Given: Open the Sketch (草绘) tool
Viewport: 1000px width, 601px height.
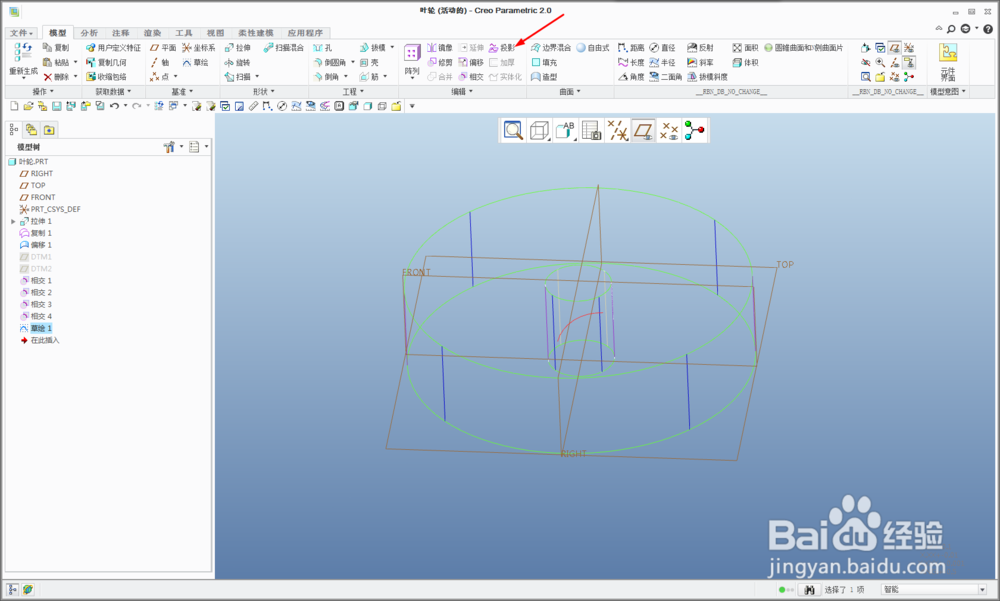Looking at the screenshot, I should coord(196,63).
